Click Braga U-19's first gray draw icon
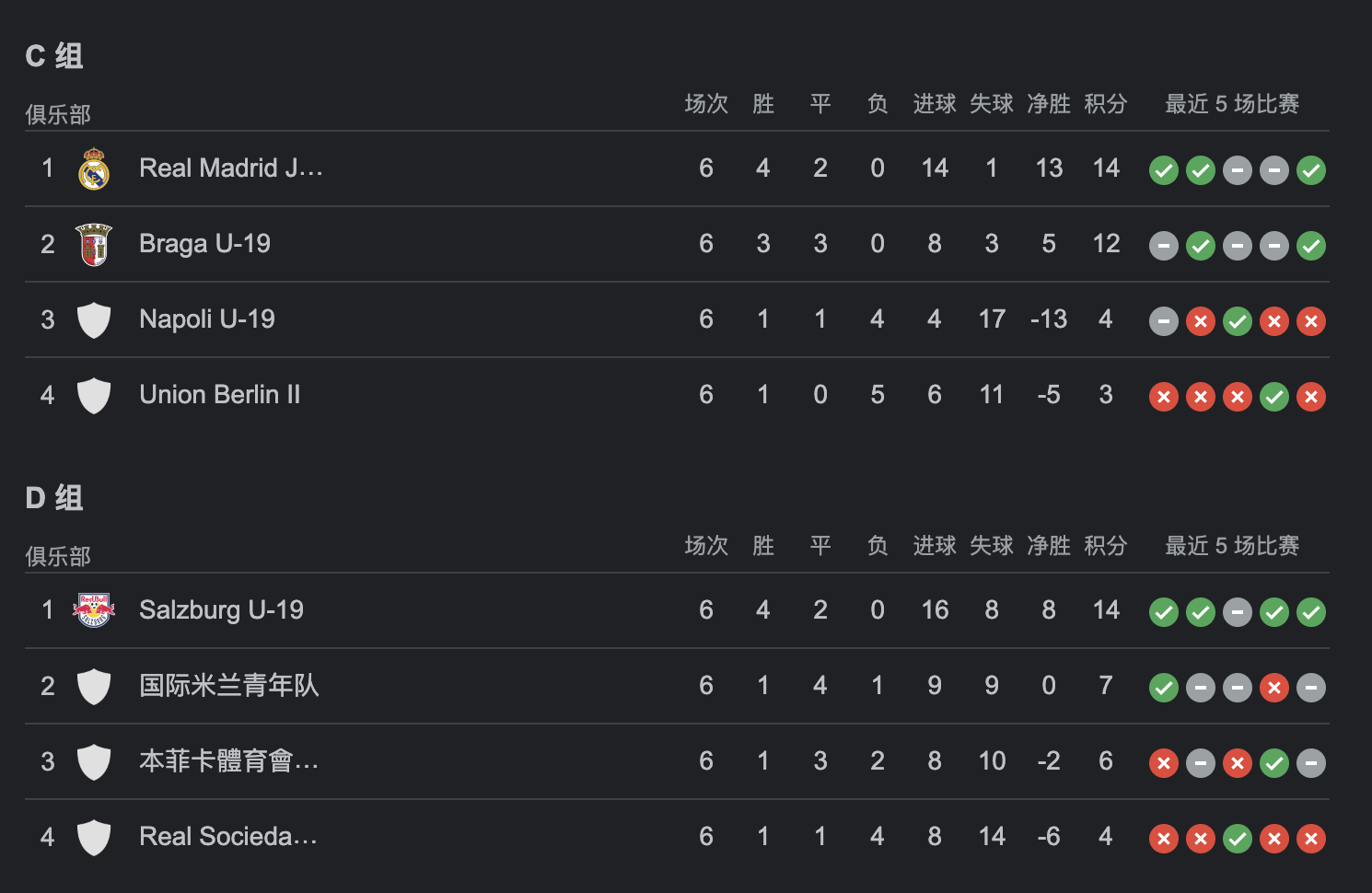 tap(1164, 246)
